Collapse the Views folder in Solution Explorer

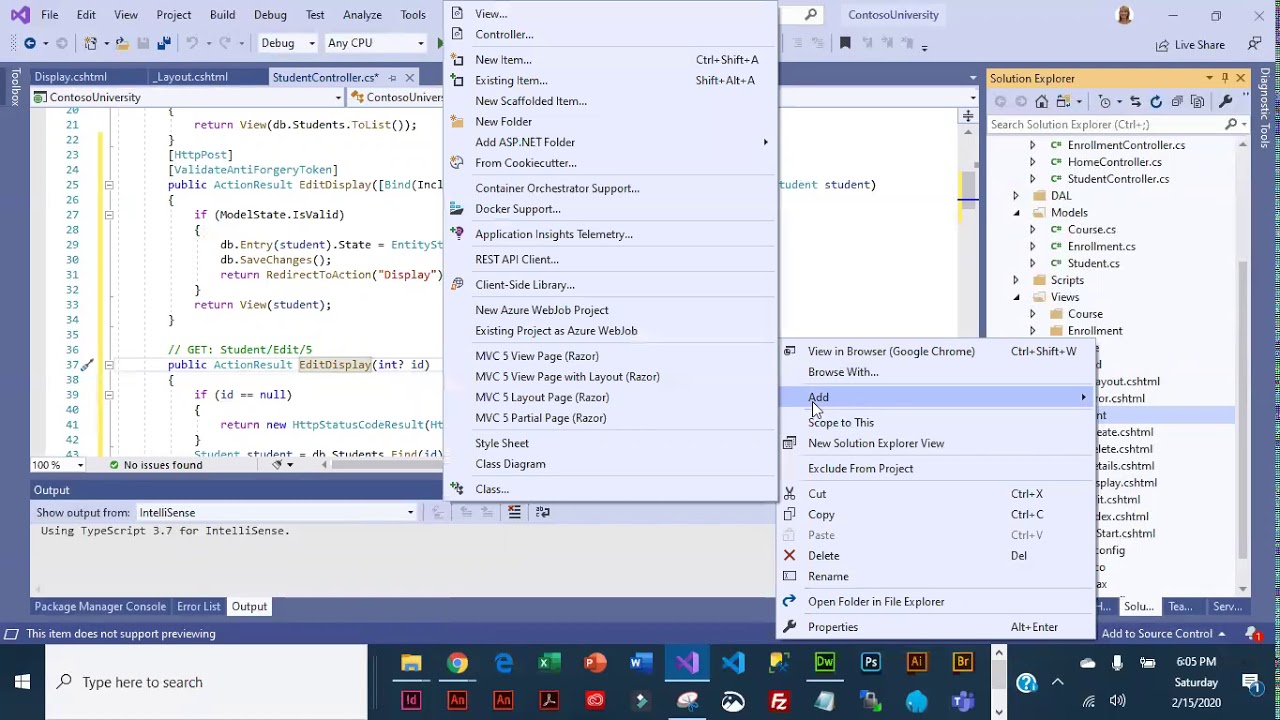(1016, 298)
